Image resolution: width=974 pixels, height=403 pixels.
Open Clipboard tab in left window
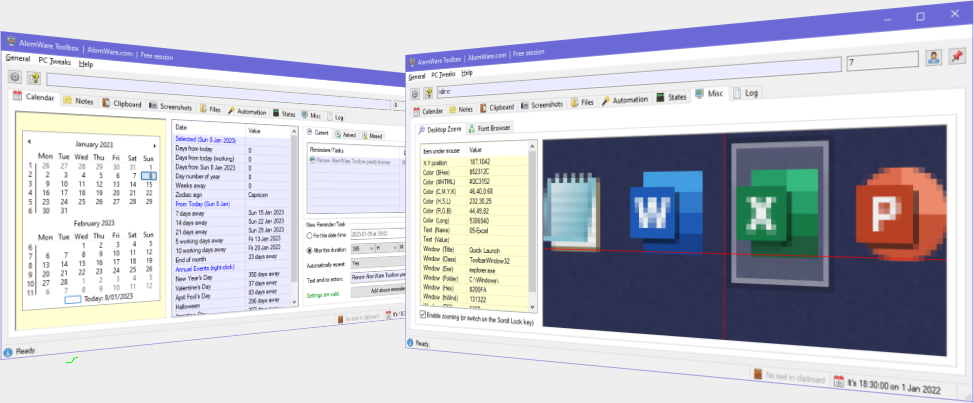(123, 104)
